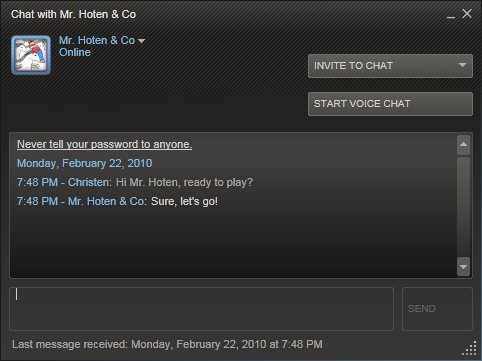This screenshot has width=482, height=361.
Task: Click the Online status text
Action: click(75, 52)
